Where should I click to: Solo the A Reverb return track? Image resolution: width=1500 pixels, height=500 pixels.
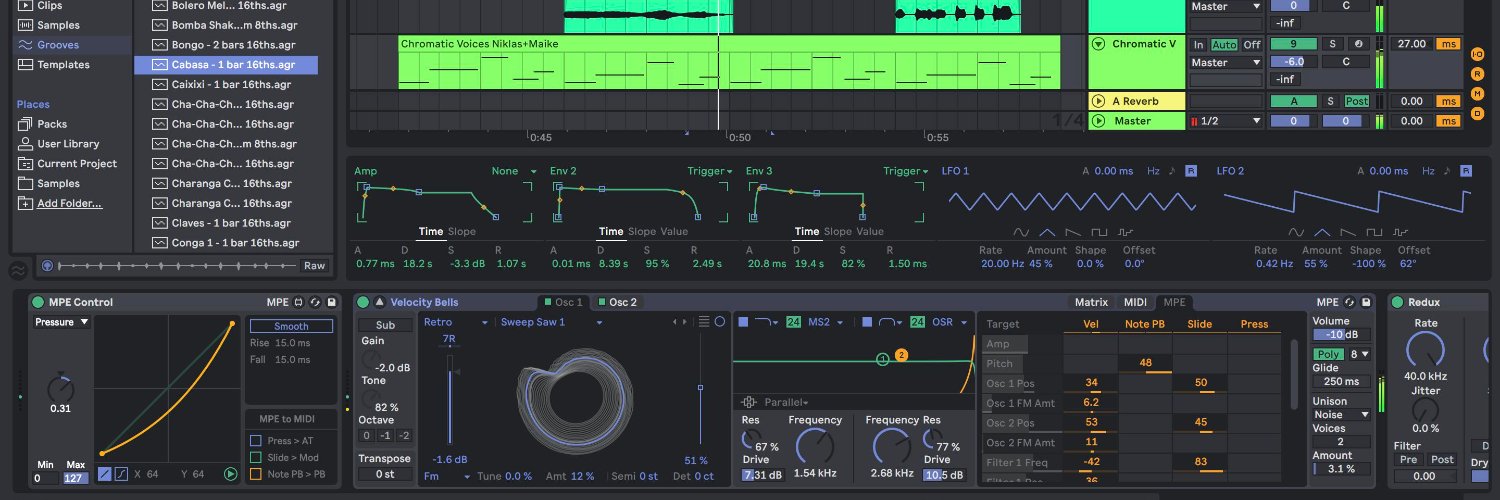1331,101
